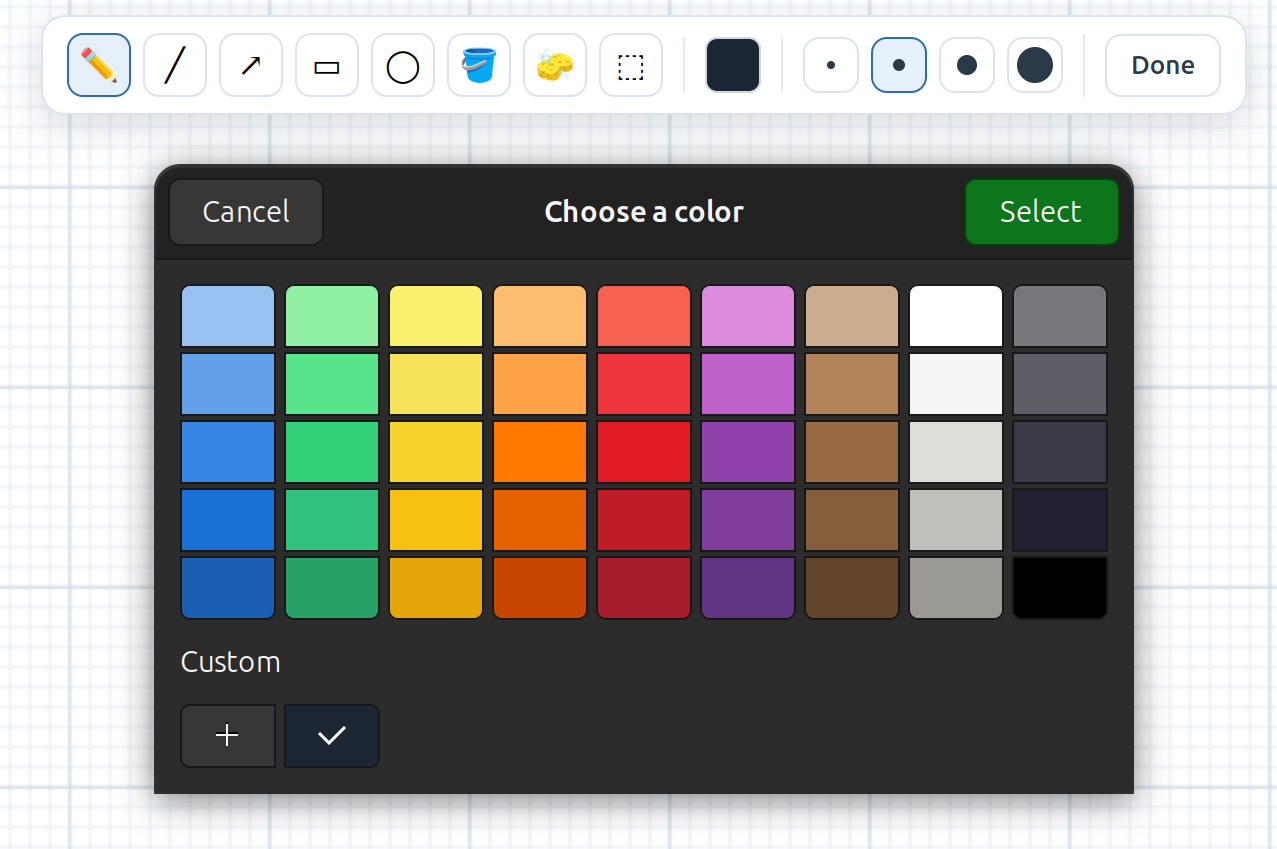Click the Done button in toolbar
Viewport: 1277px width, 849px height.
[x=1163, y=65]
